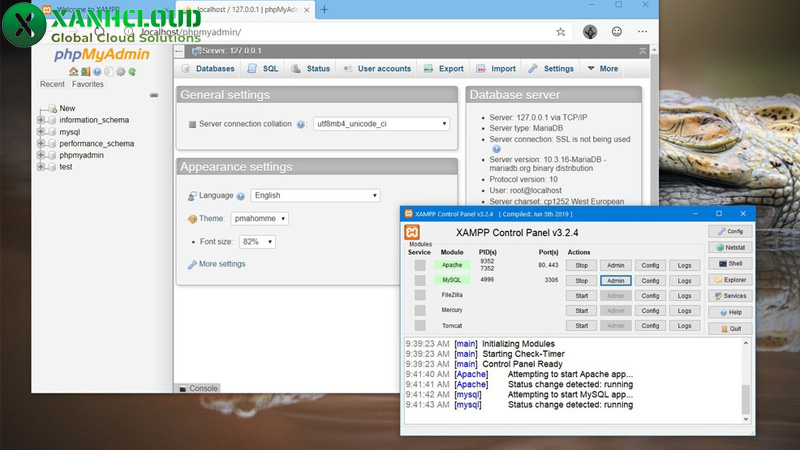800x450 pixels.
Task: Open the Language dropdown
Action: (x=315, y=195)
